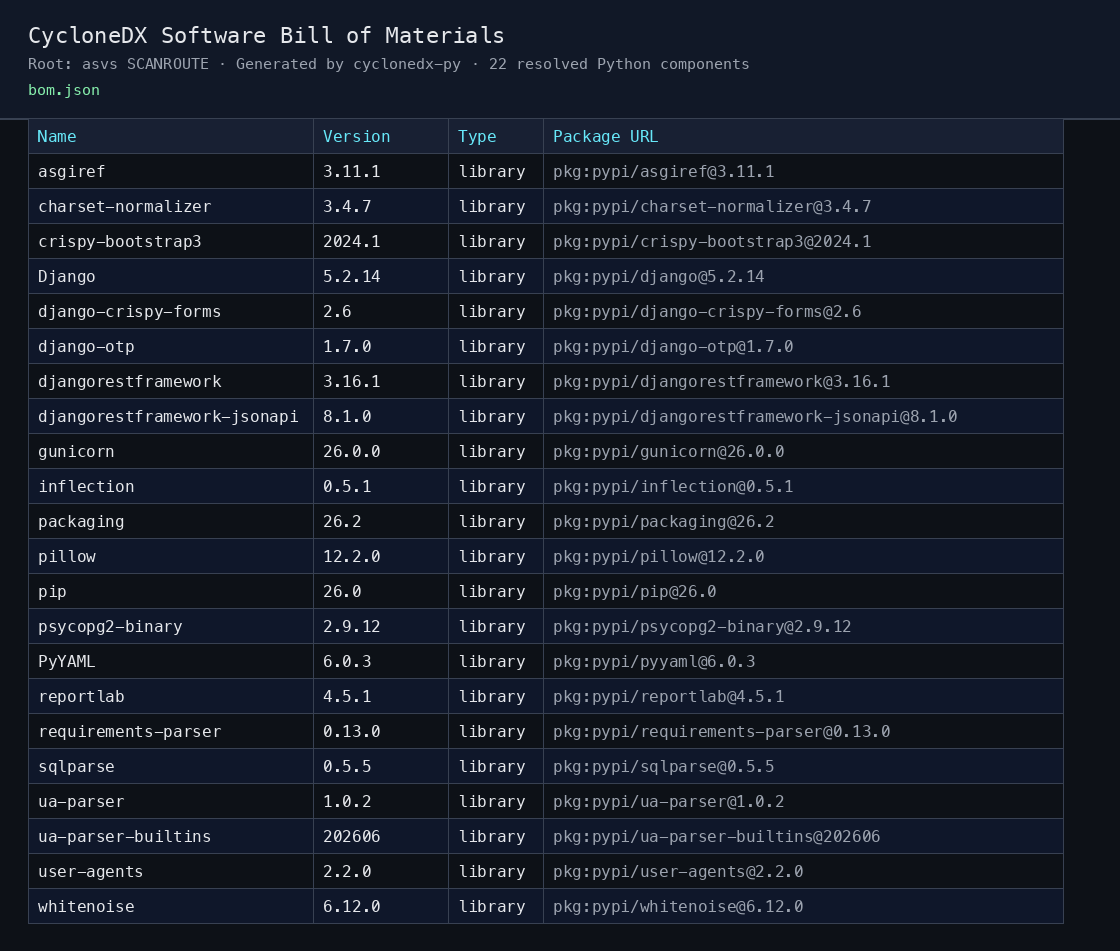Click the CycloneDX Software Bill of Materials title

point(266,36)
